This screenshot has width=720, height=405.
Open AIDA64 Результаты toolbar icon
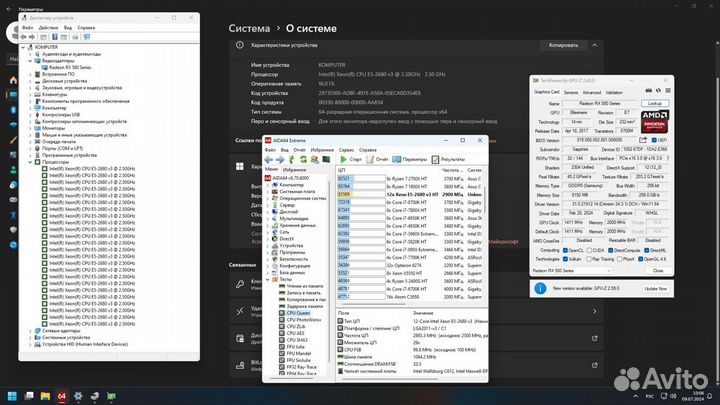click(435, 159)
